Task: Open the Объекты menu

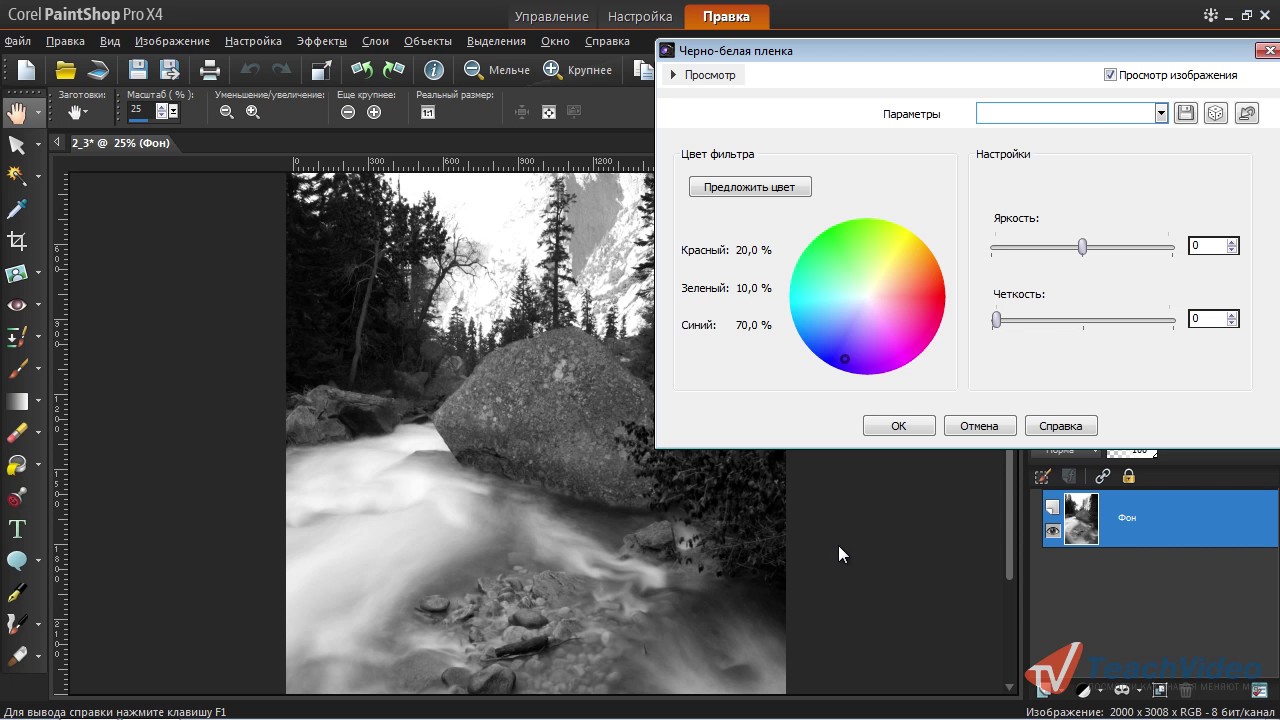Action: tap(428, 41)
